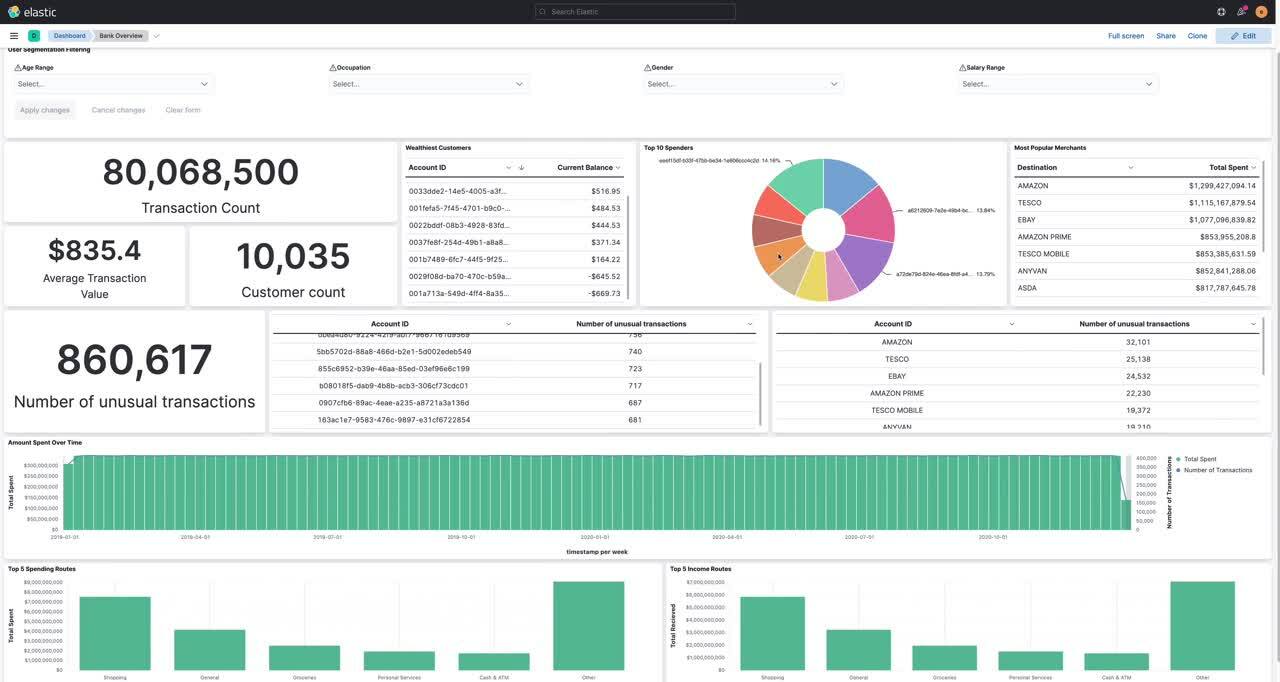The width and height of the screenshot is (1280, 682).
Task: Open the Salary Range select dropdown
Action: click(x=1058, y=84)
